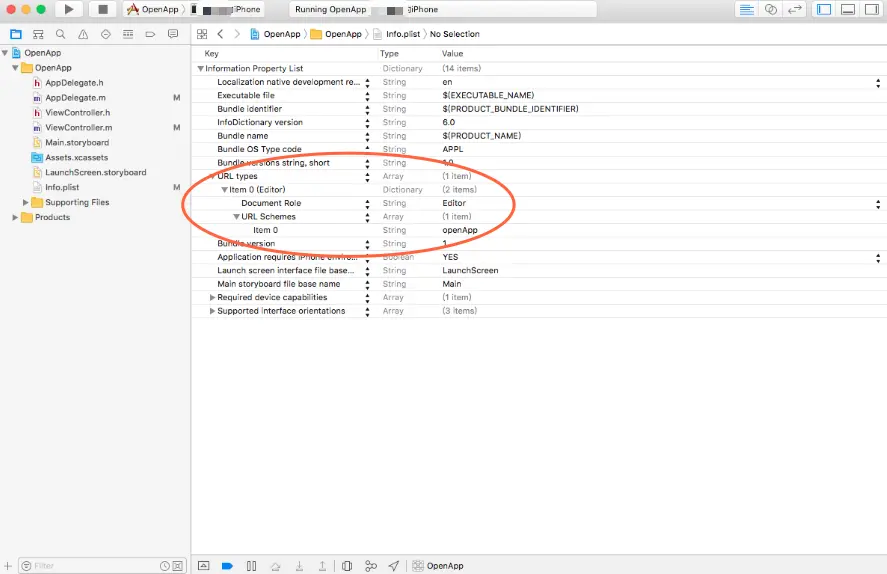Click OpenApp project in jump bar

(275, 34)
